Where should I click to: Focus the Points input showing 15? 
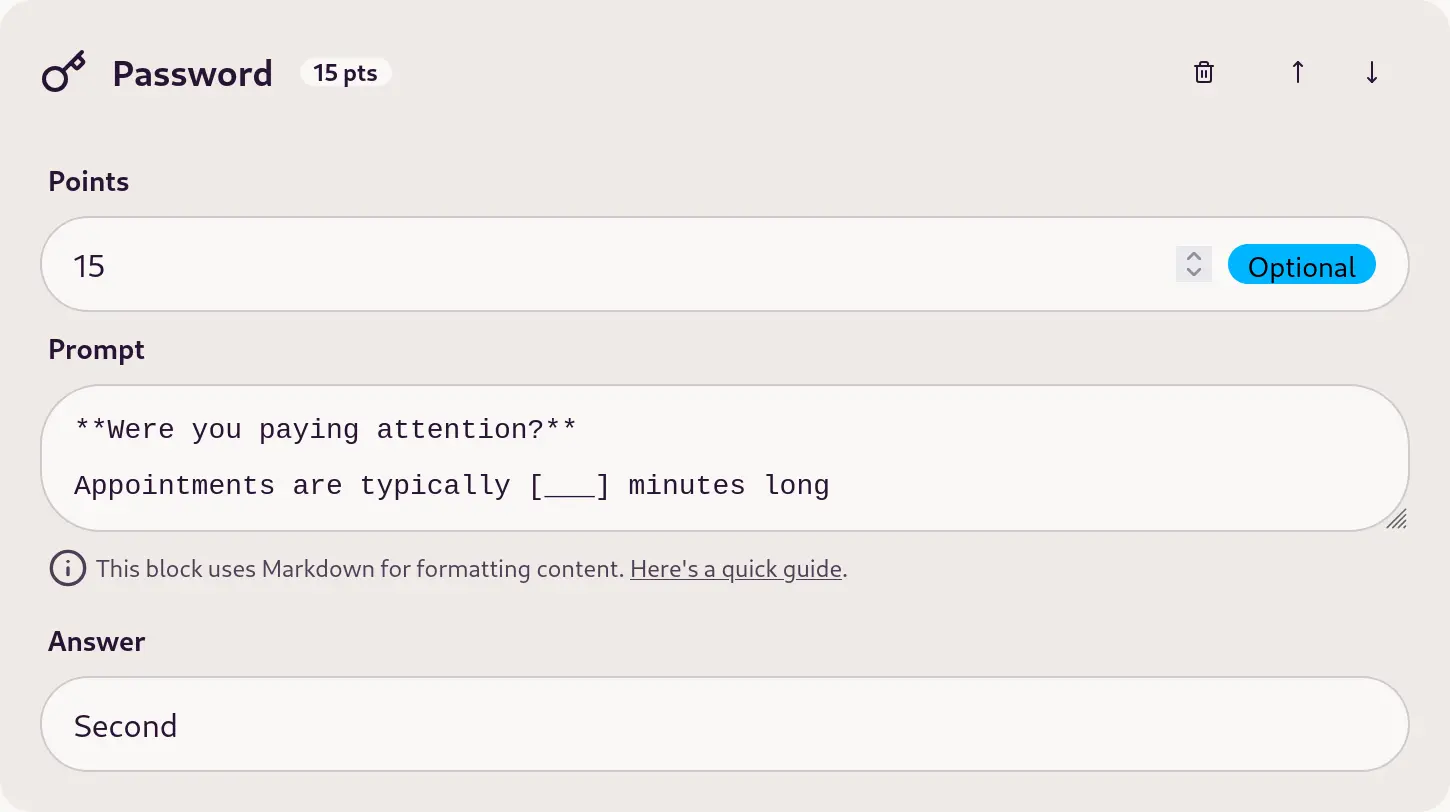point(608,266)
